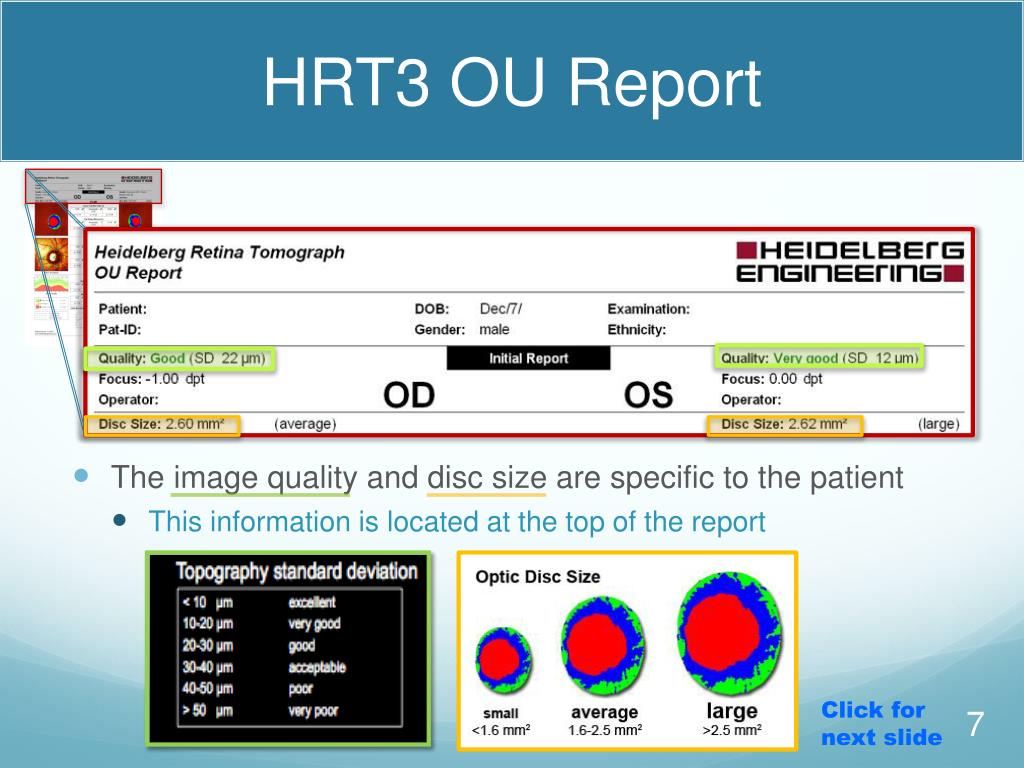
Task: Click the large OD eye label
Action: pos(409,395)
